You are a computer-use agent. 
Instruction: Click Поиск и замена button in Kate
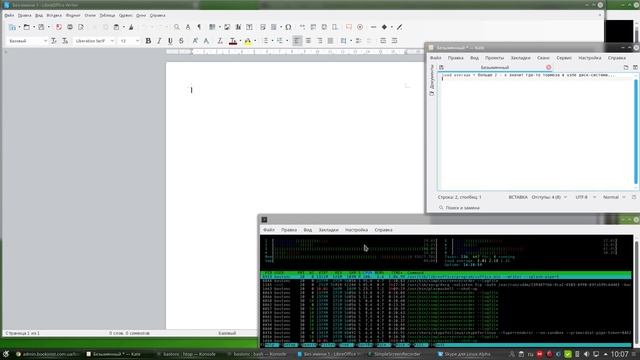[459, 208]
